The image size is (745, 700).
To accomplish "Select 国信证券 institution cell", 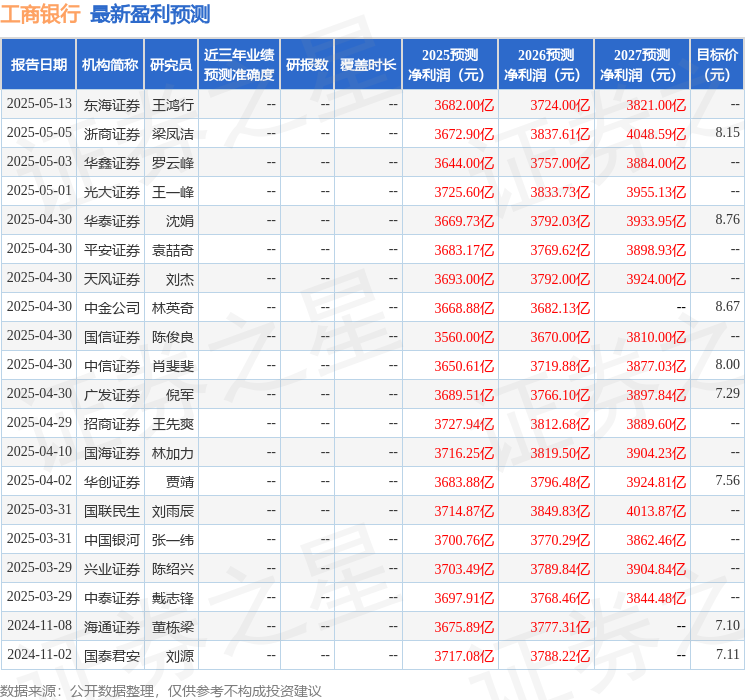I will 112,336.
